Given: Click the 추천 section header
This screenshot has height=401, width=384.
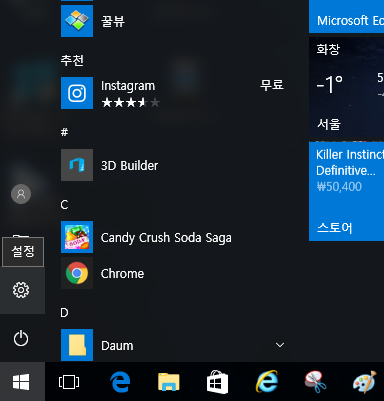Looking at the screenshot, I should (x=72, y=60).
